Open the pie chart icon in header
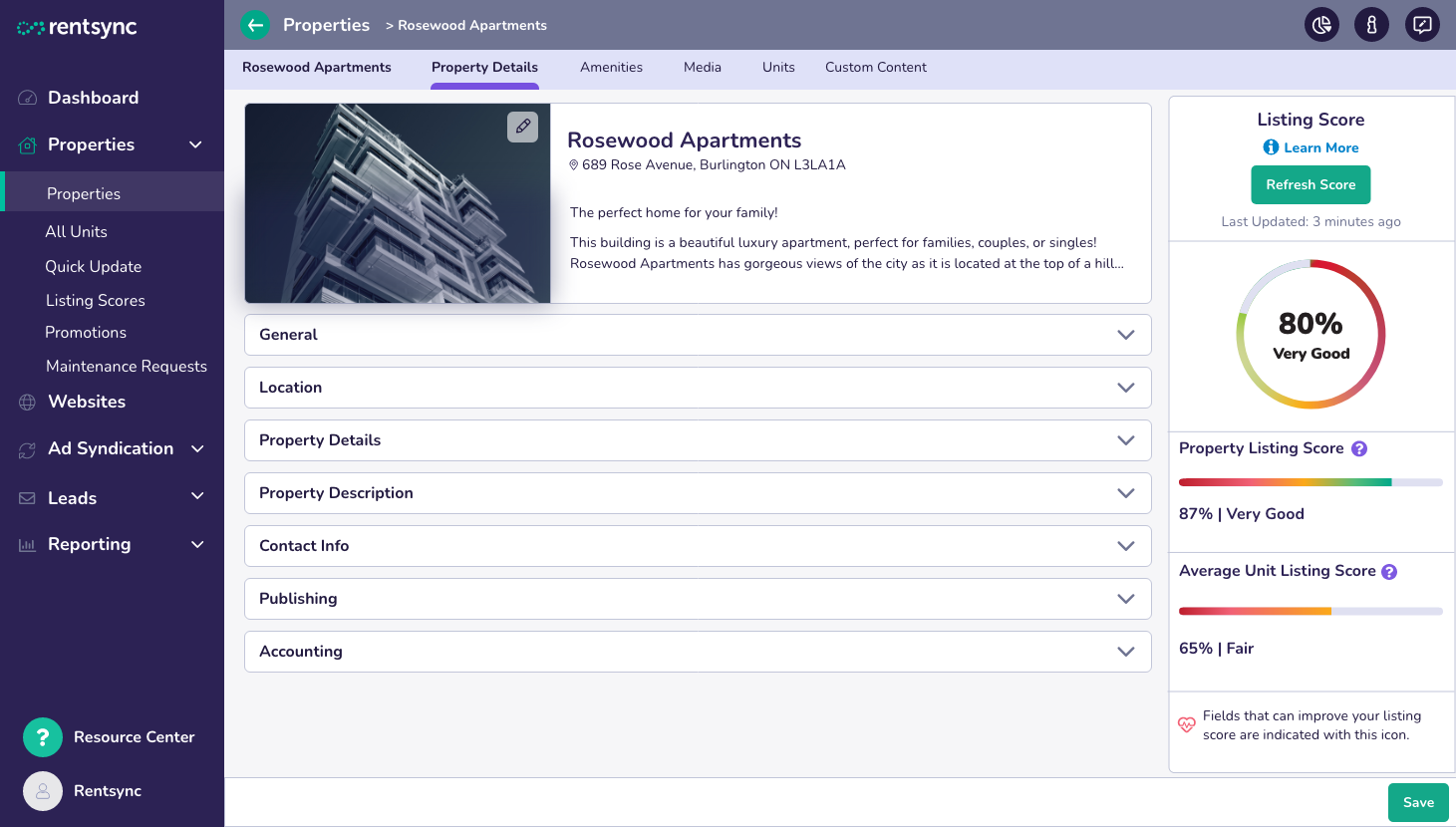This screenshot has width=1456, height=827. pos(1321,25)
